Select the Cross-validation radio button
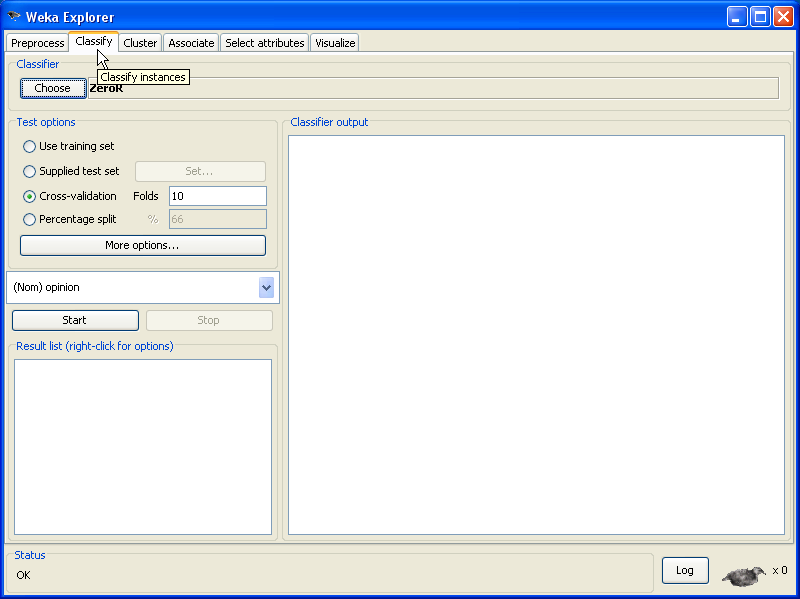Image resolution: width=800 pixels, height=599 pixels. pyautogui.click(x=30, y=196)
